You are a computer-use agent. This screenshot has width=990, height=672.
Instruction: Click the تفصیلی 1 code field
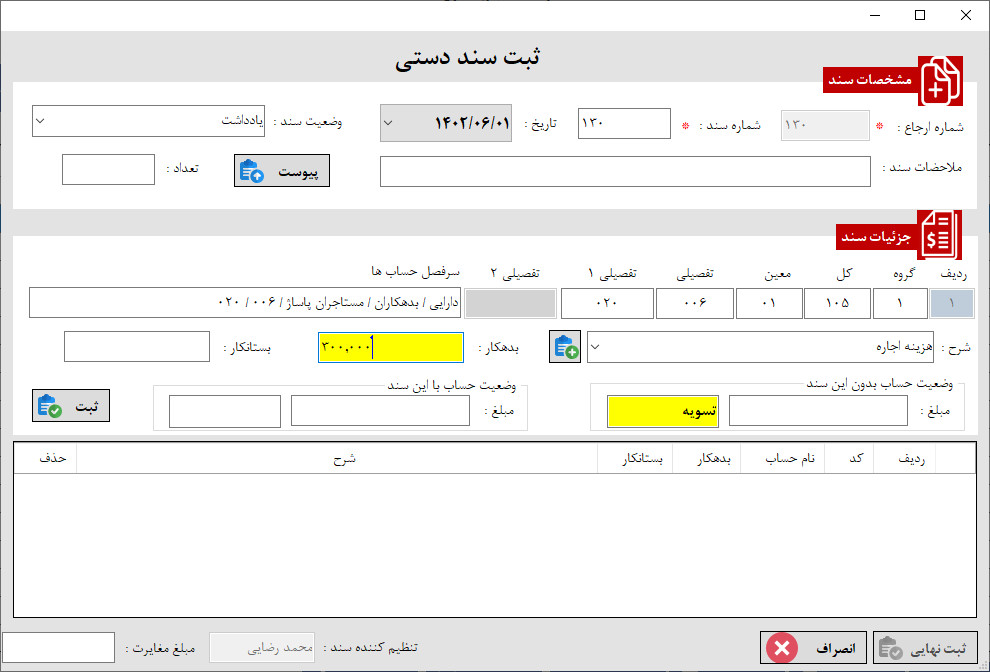point(605,302)
